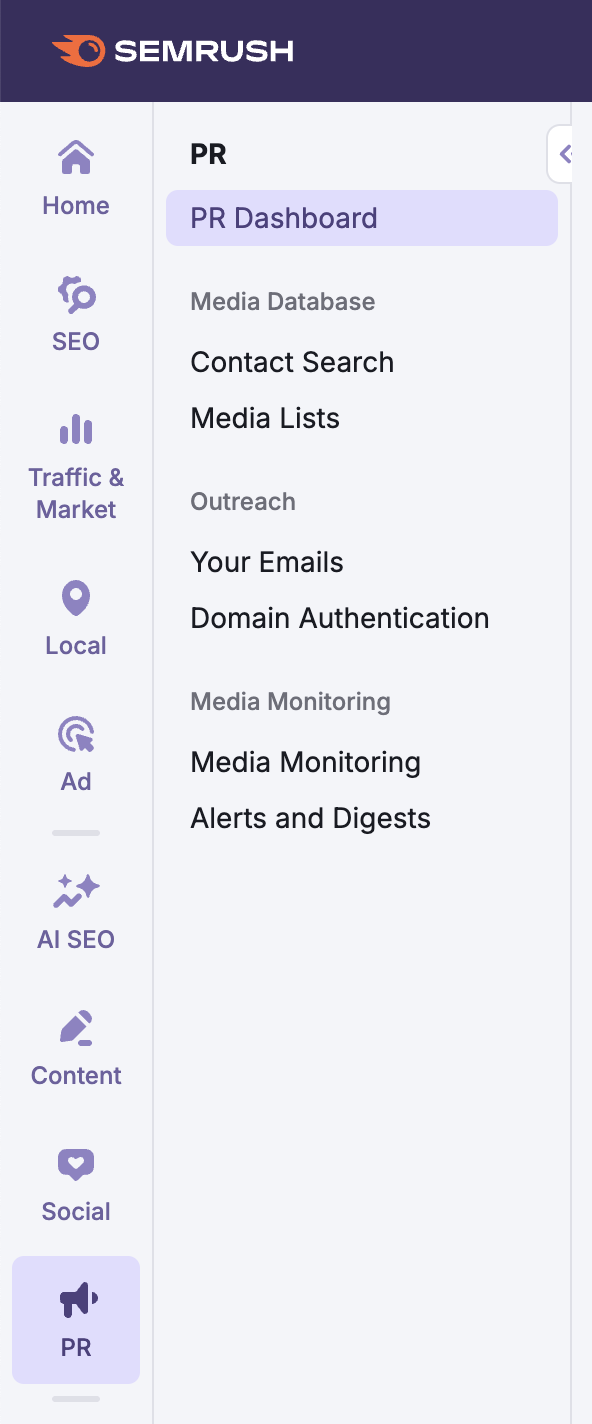Open Domain Authentication
592x1424 pixels.
(x=340, y=618)
